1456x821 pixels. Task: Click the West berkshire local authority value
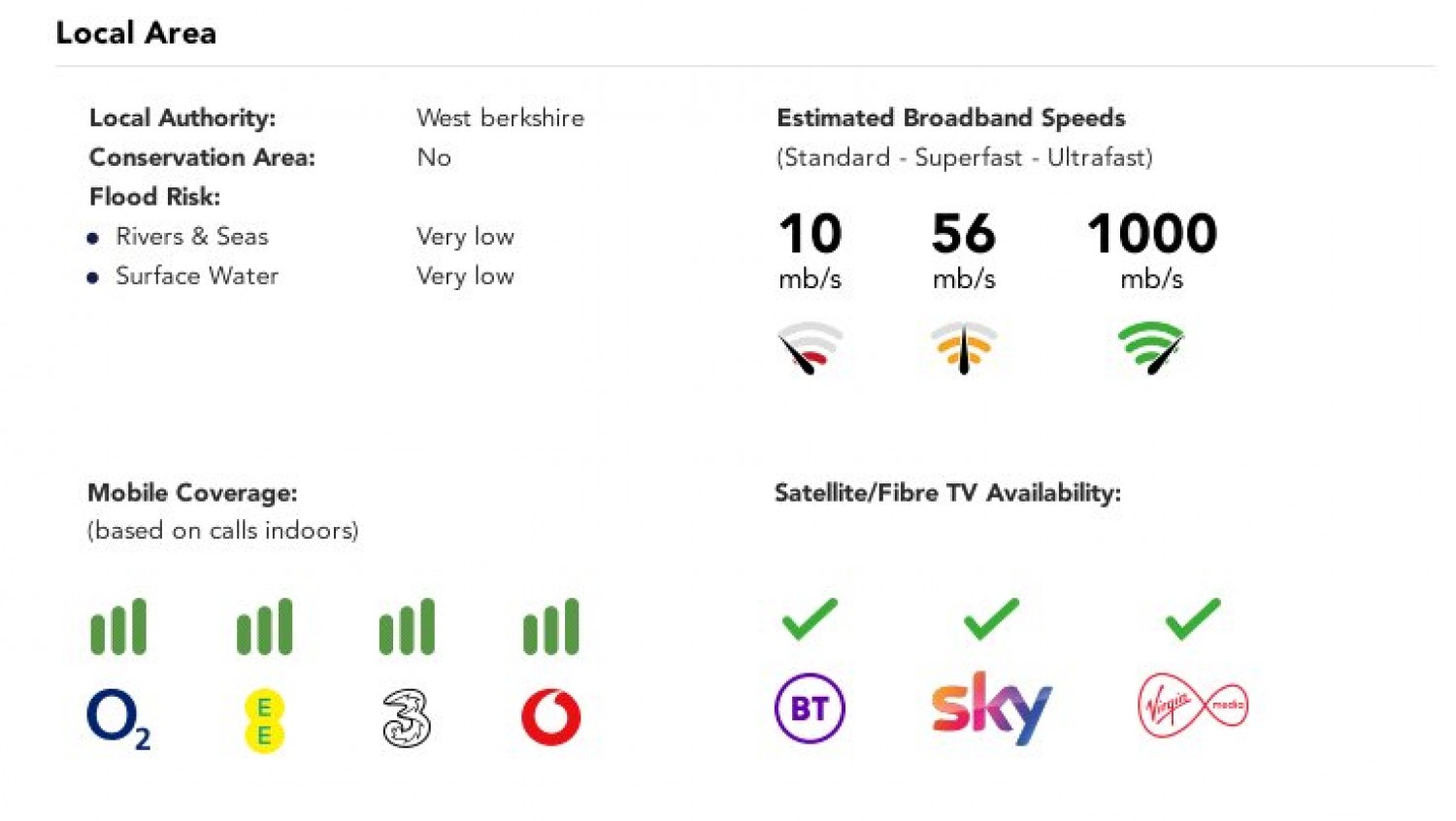(x=500, y=118)
